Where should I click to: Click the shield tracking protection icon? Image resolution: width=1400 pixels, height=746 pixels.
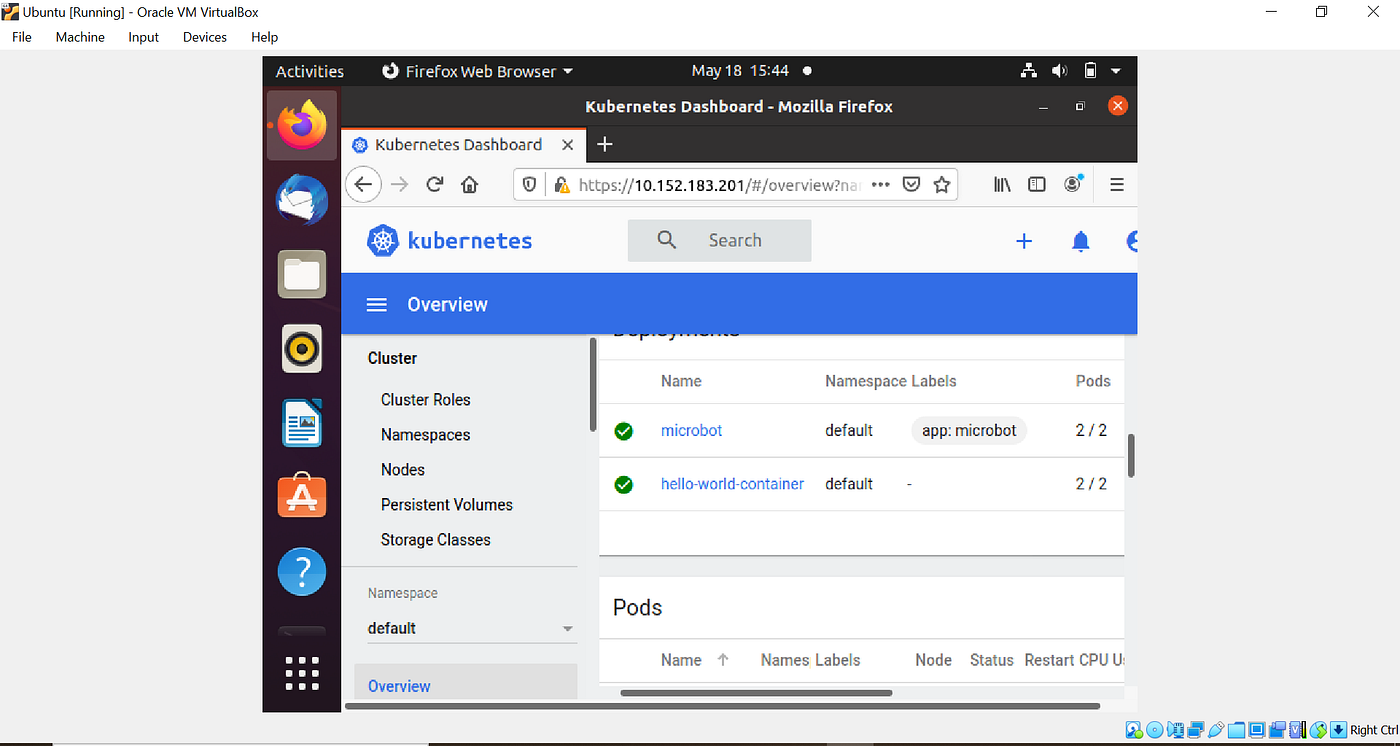(x=529, y=184)
